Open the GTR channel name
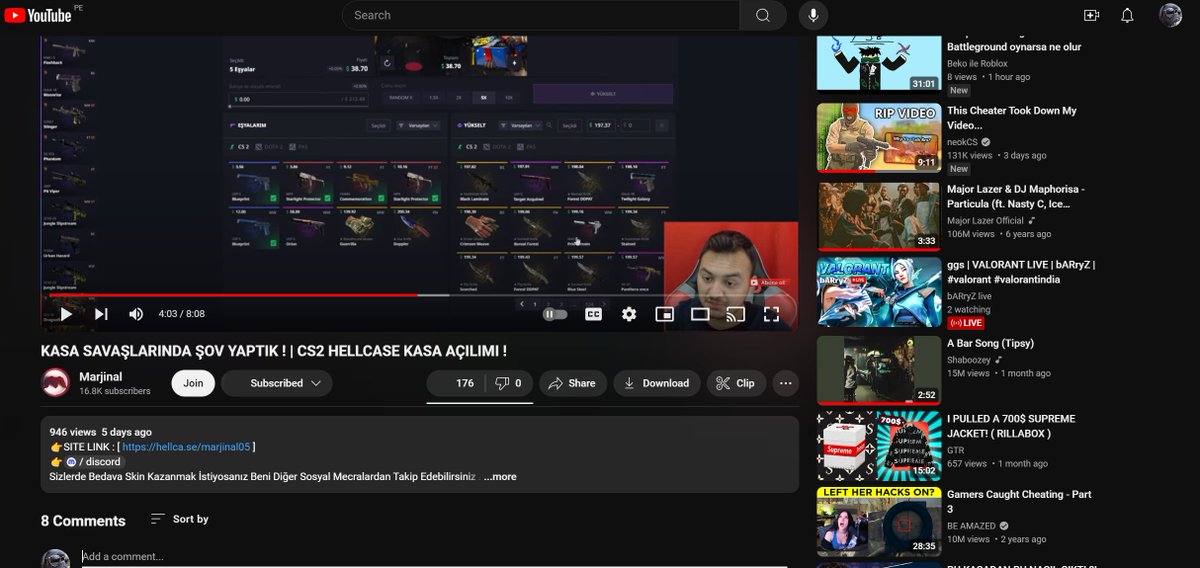The width and height of the screenshot is (1200, 568). coord(956,450)
